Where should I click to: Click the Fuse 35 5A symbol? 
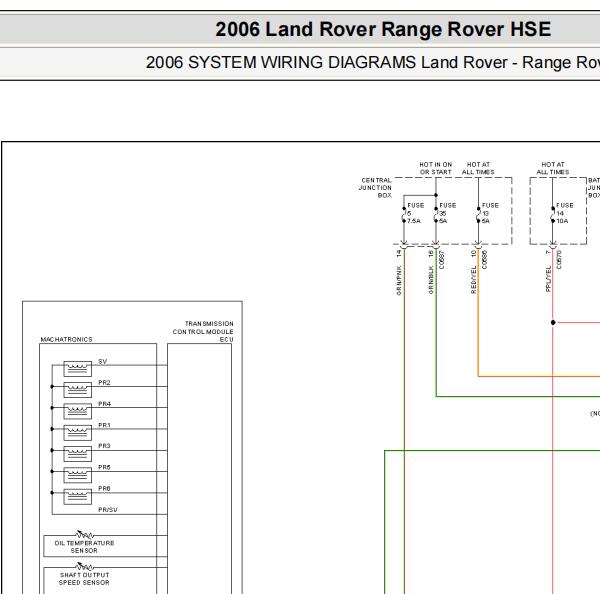click(x=436, y=215)
